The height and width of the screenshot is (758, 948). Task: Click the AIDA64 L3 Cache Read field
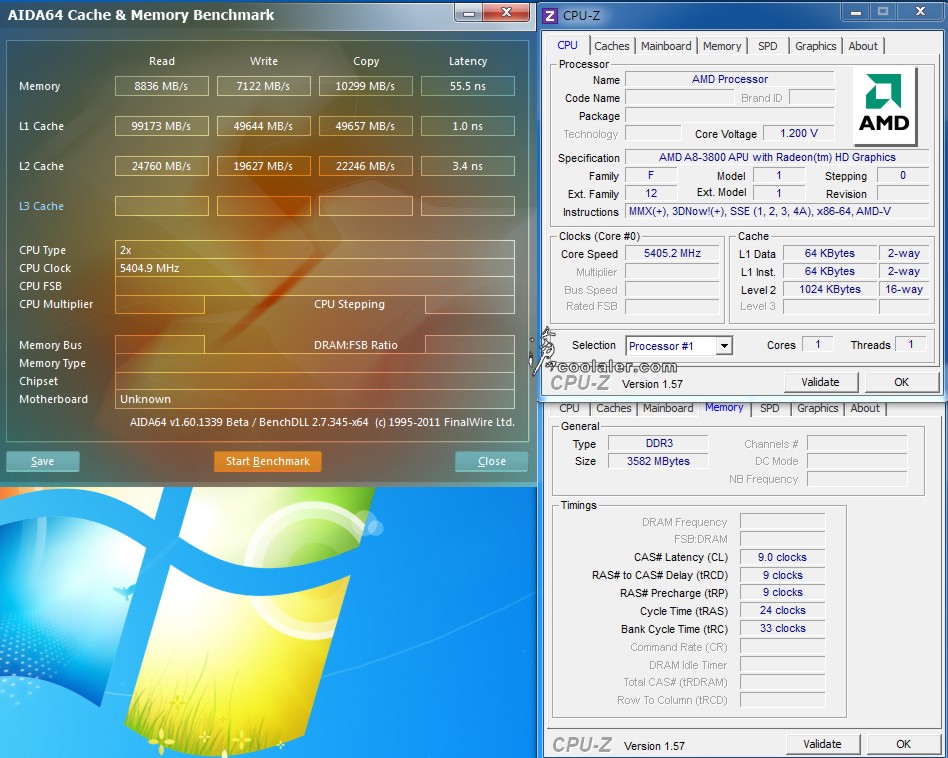point(161,206)
